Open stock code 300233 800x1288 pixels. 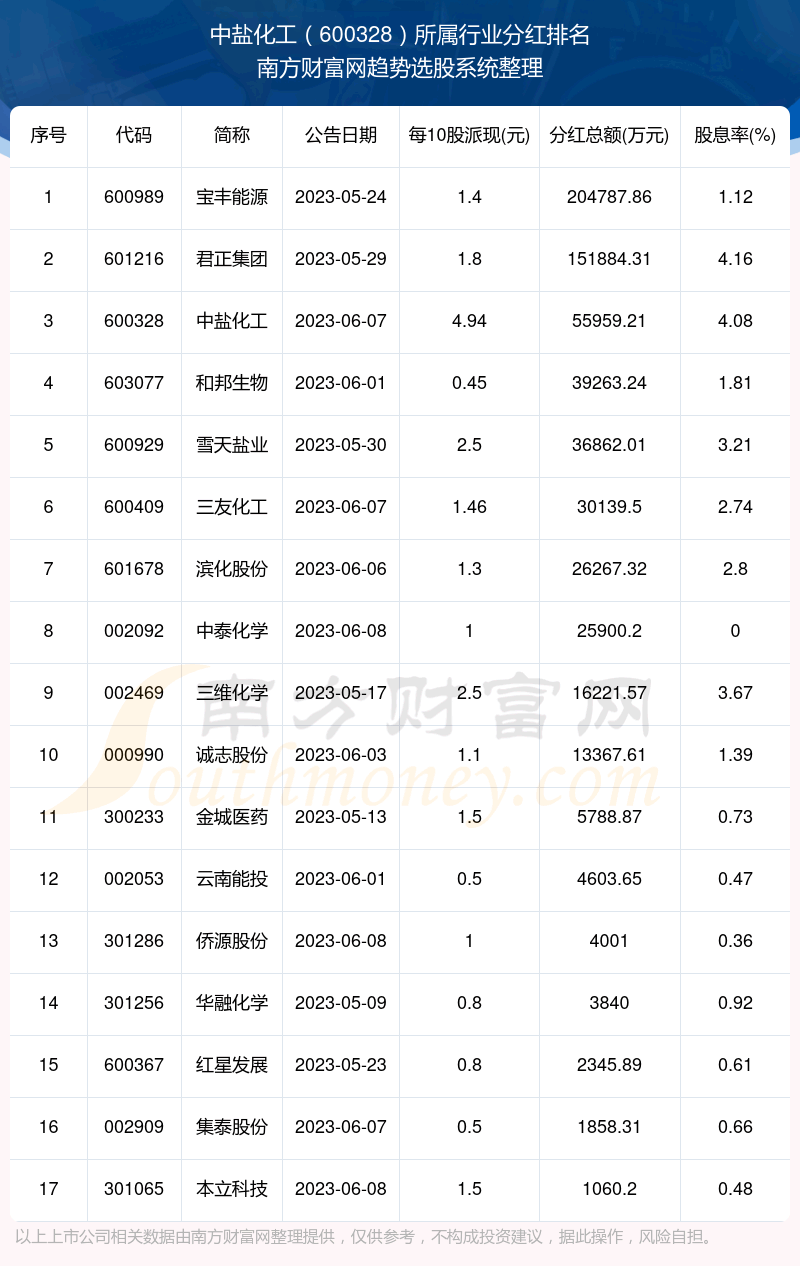click(134, 817)
